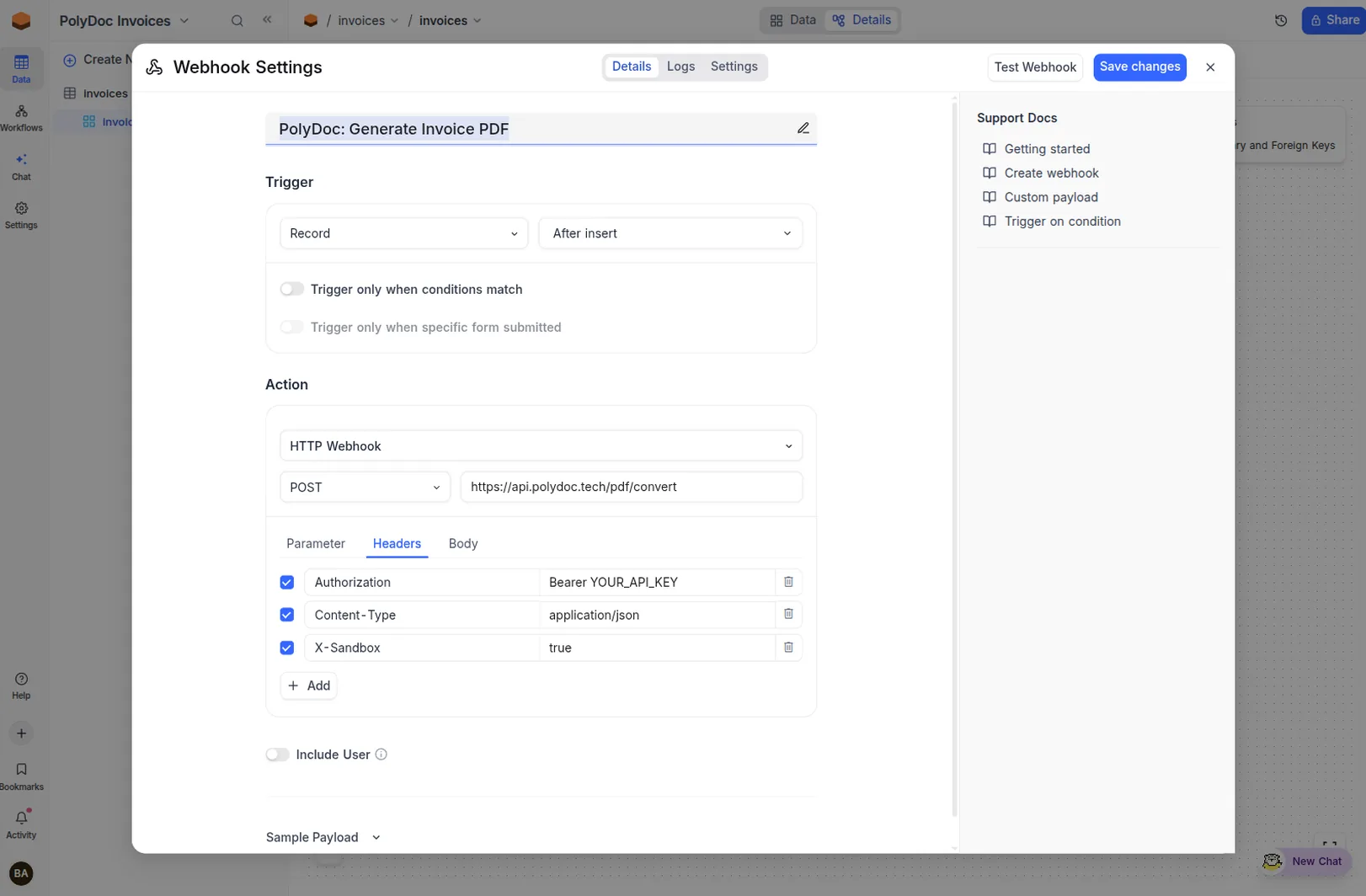Screen dimensions: 1366x896
Task: Click Save changes button
Action: [1139, 67]
